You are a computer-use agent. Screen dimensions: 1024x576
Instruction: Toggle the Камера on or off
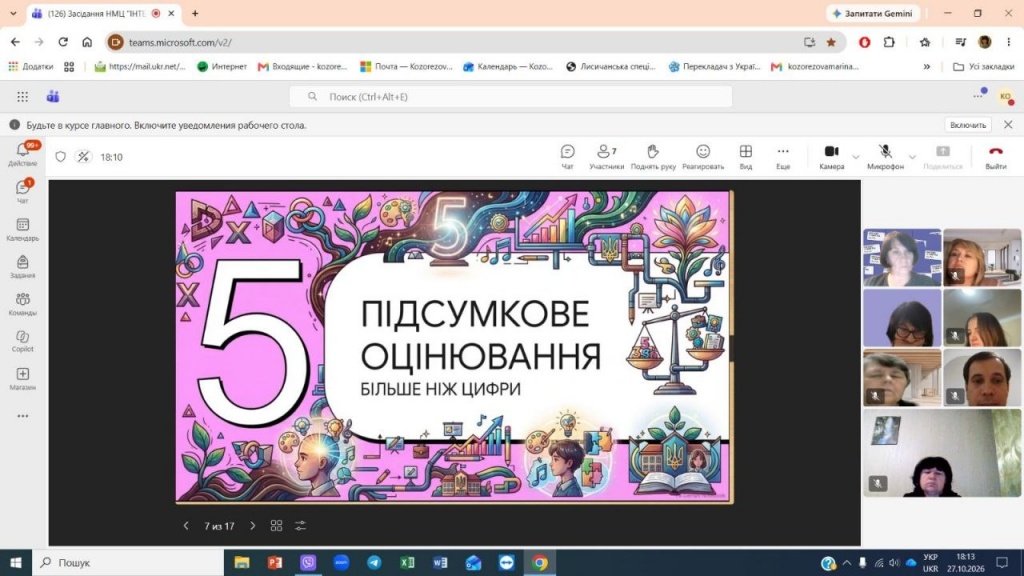tap(831, 157)
